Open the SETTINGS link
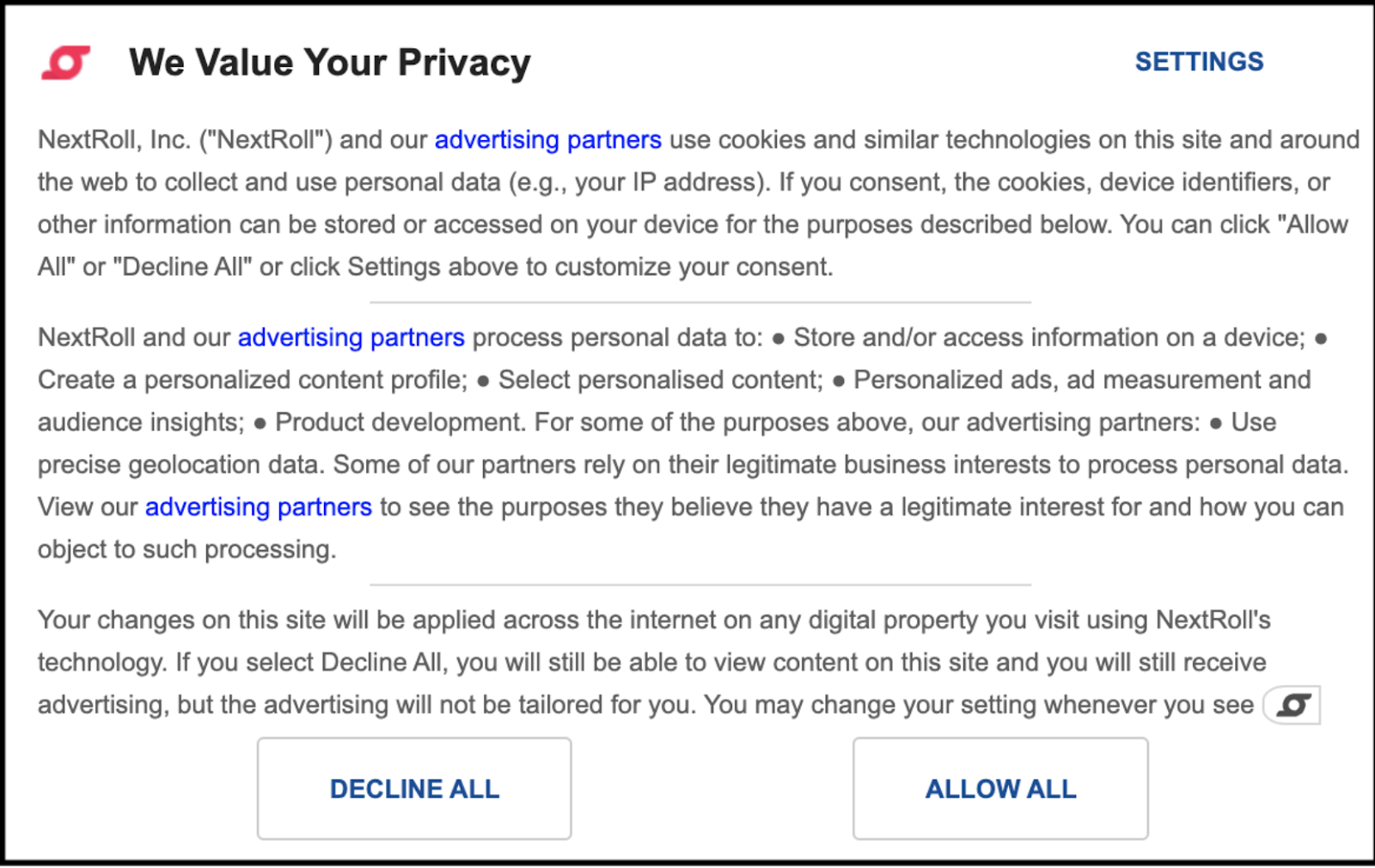 pos(1199,62)
